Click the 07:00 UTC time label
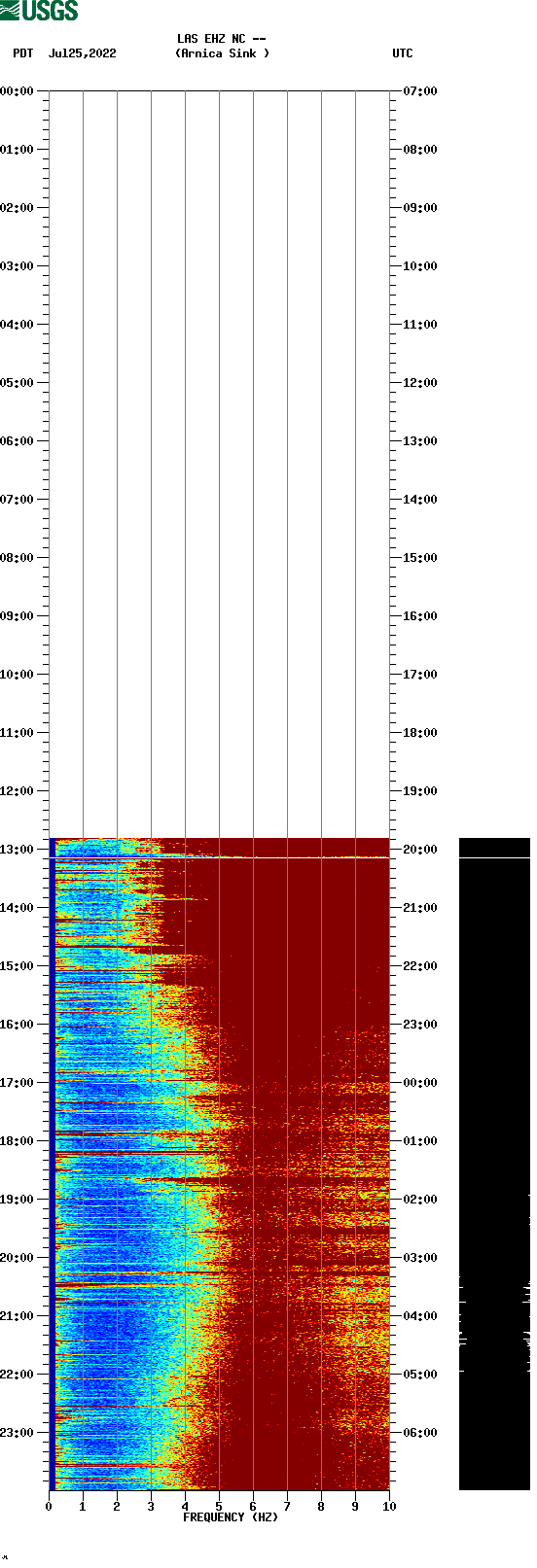The width and height of the screenshot is (537, 1568). point(420,91)
